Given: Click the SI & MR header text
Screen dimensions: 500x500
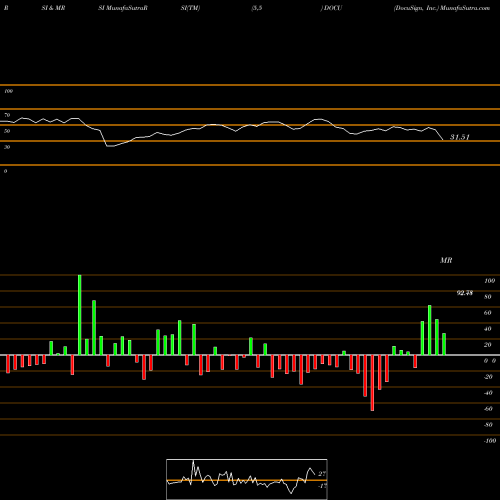Looking at the screenshot, I should pyautogui.click(x=53, y=8).
